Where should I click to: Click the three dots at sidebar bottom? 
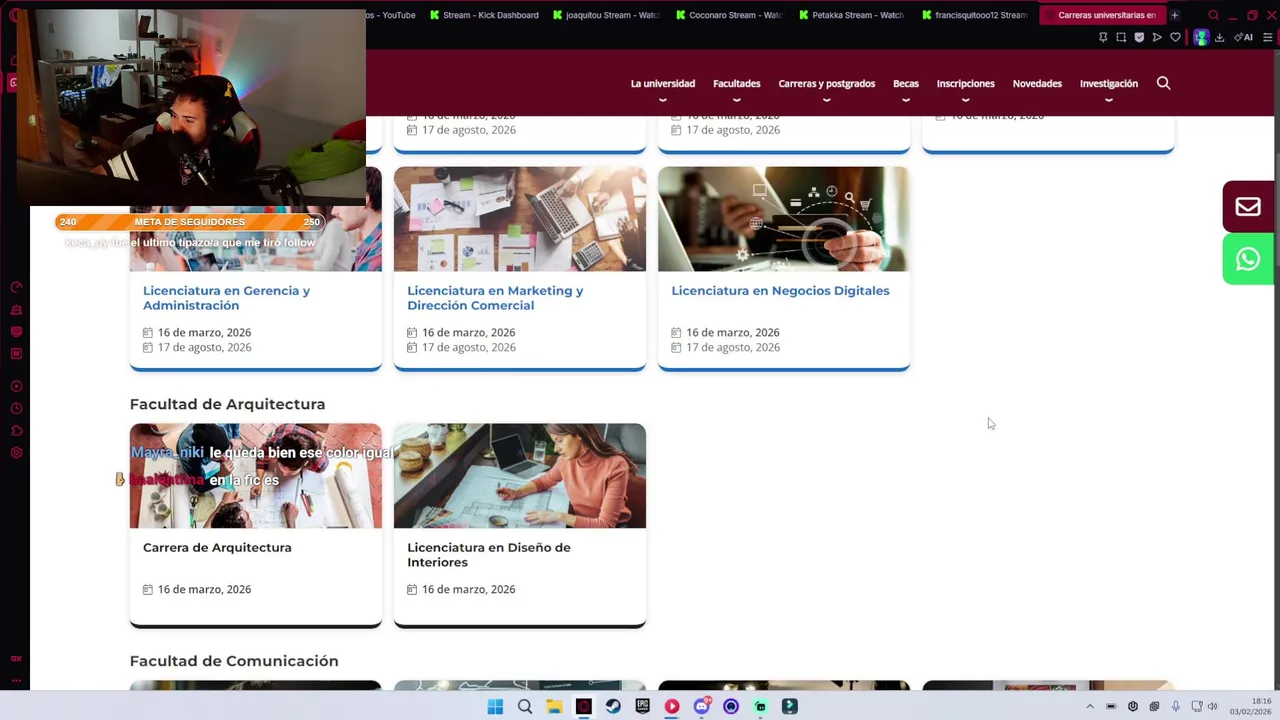pos(16,680)
